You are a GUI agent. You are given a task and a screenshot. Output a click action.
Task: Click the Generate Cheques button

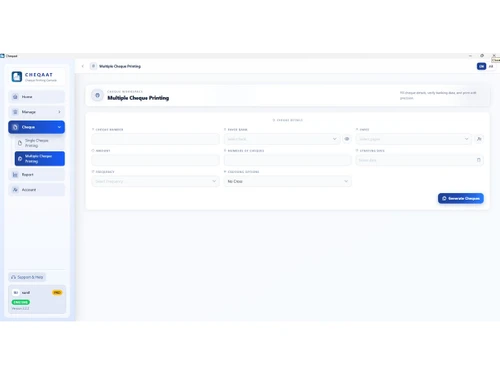461,198
